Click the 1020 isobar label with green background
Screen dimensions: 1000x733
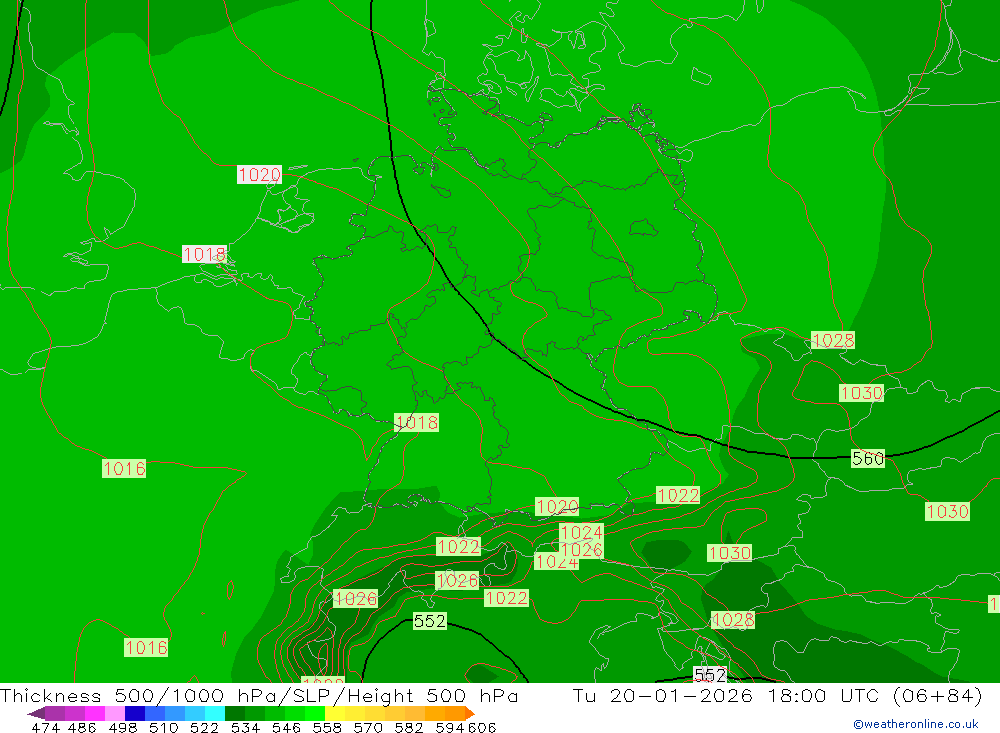557,507
